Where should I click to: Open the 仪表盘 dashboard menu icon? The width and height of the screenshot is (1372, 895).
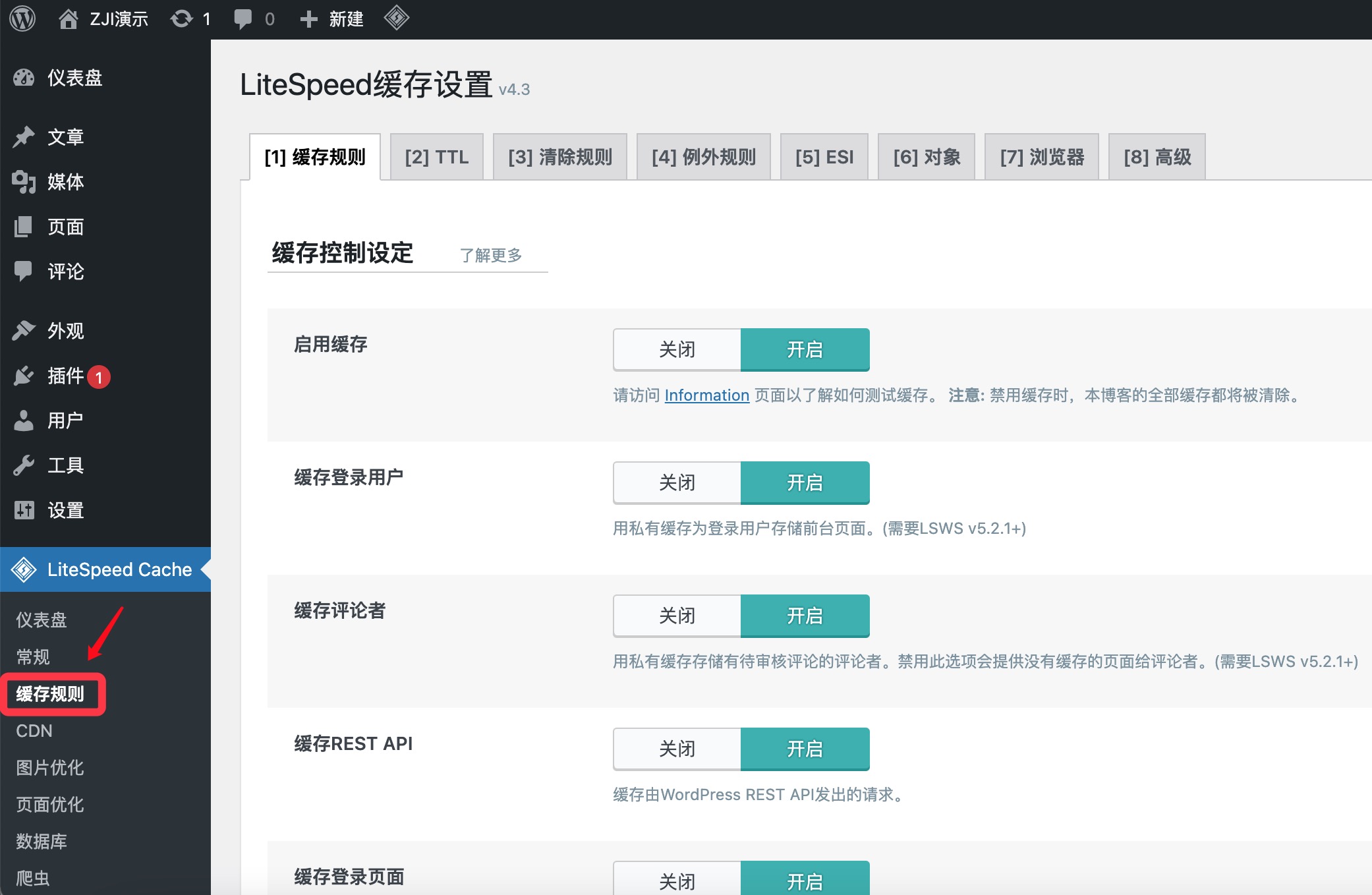[24, 78]
